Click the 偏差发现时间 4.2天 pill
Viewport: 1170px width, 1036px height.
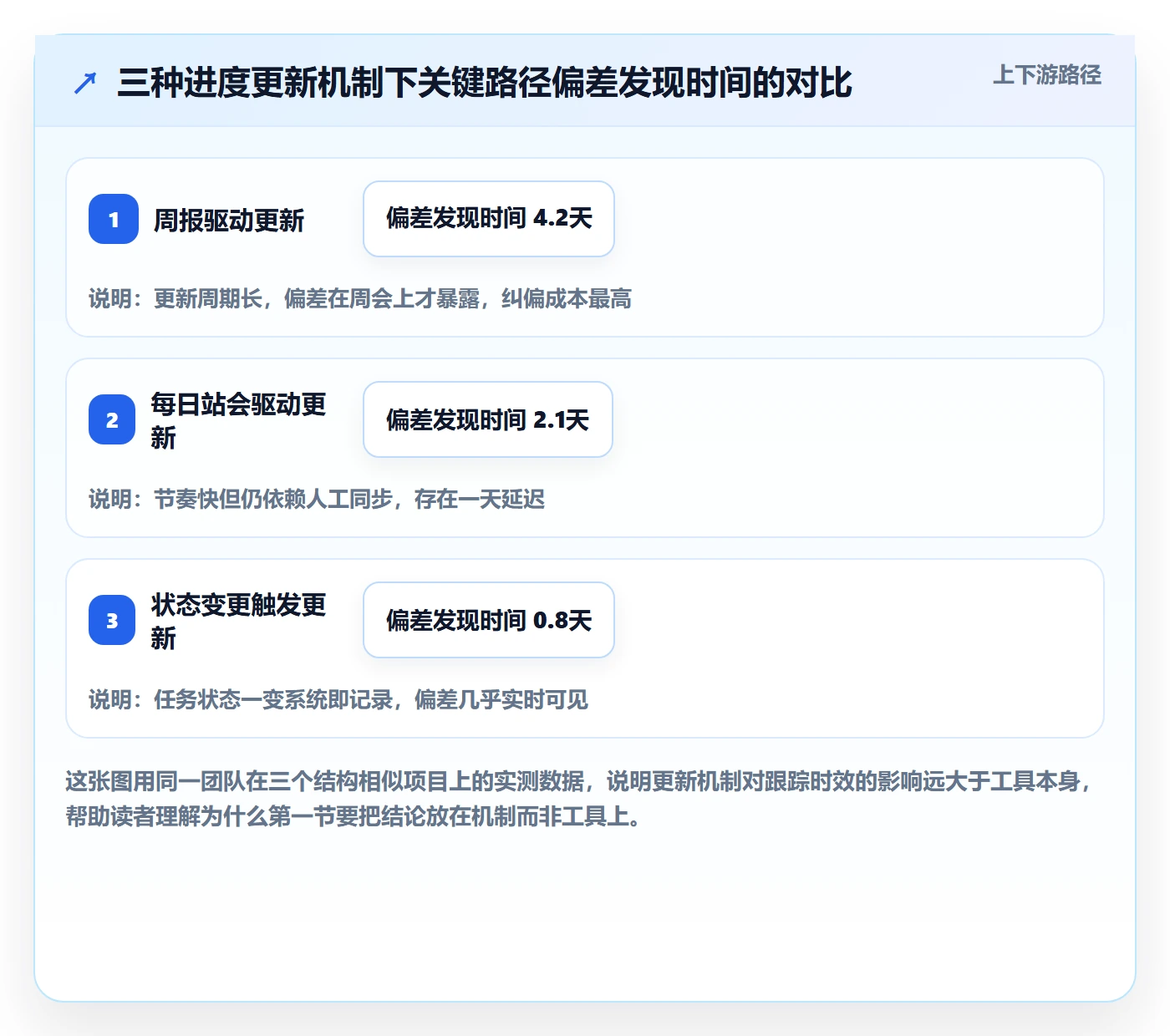489,219
